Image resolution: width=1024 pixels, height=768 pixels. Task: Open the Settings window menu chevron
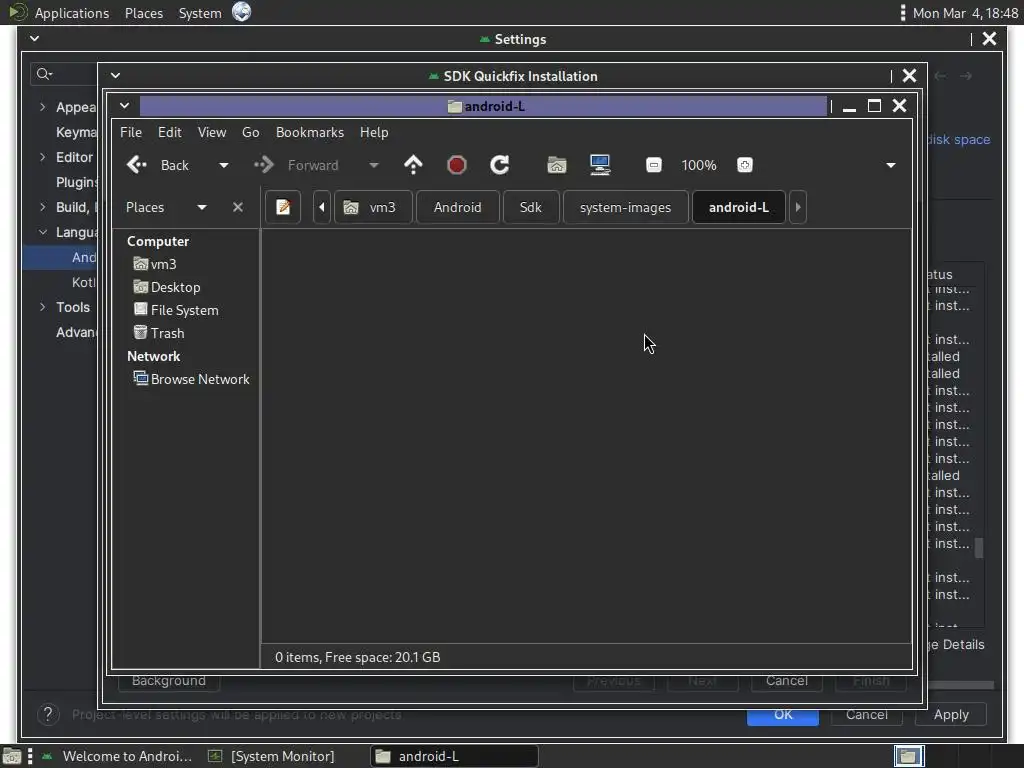pyautogui.click(x=35, y=39)
